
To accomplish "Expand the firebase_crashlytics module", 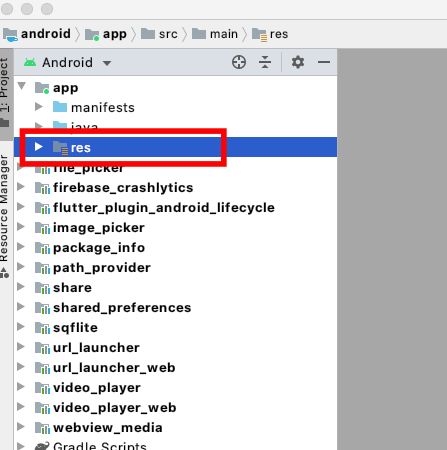I will tap(21, 187).
